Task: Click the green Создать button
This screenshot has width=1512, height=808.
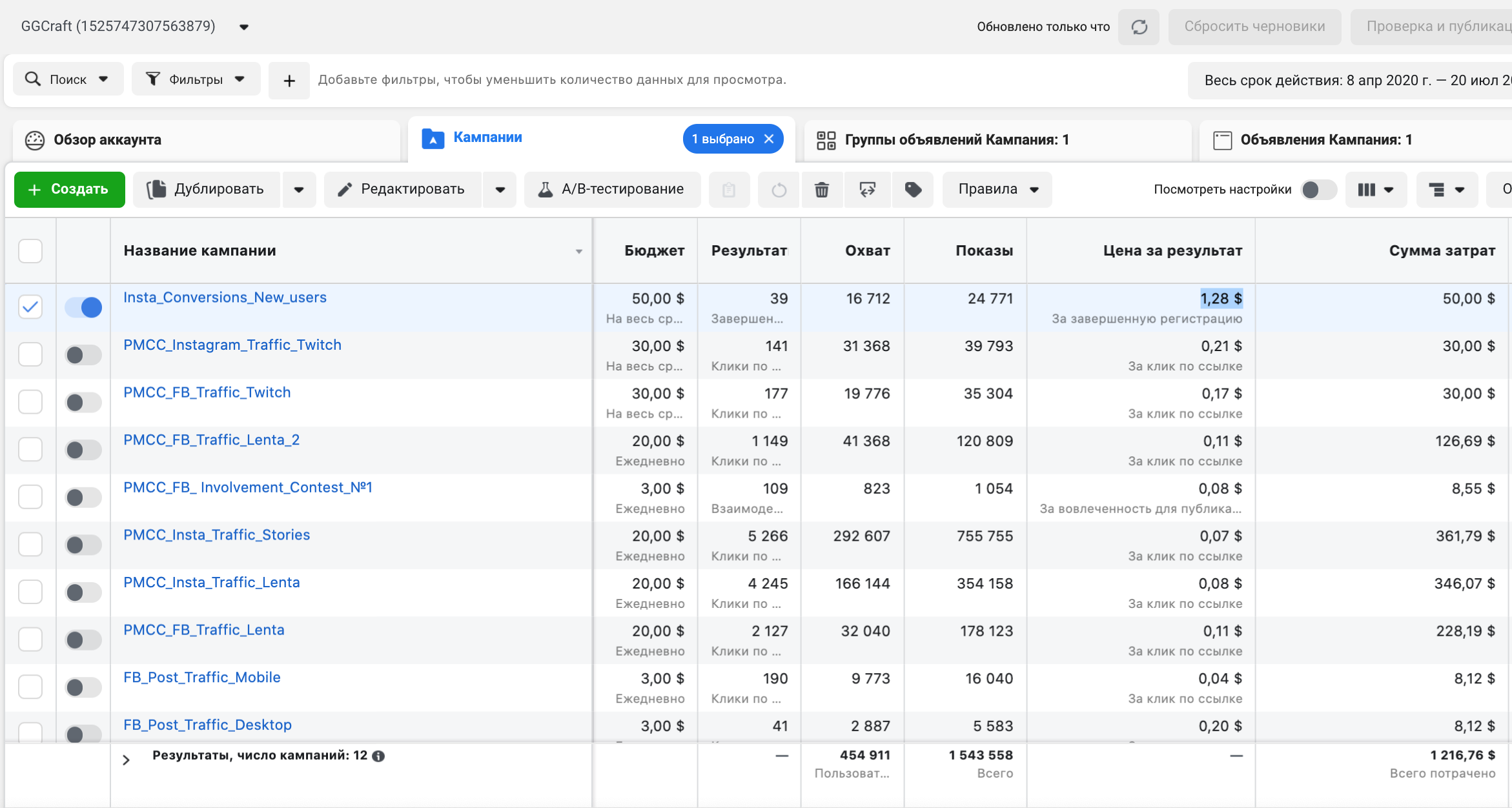Action: 70,190
